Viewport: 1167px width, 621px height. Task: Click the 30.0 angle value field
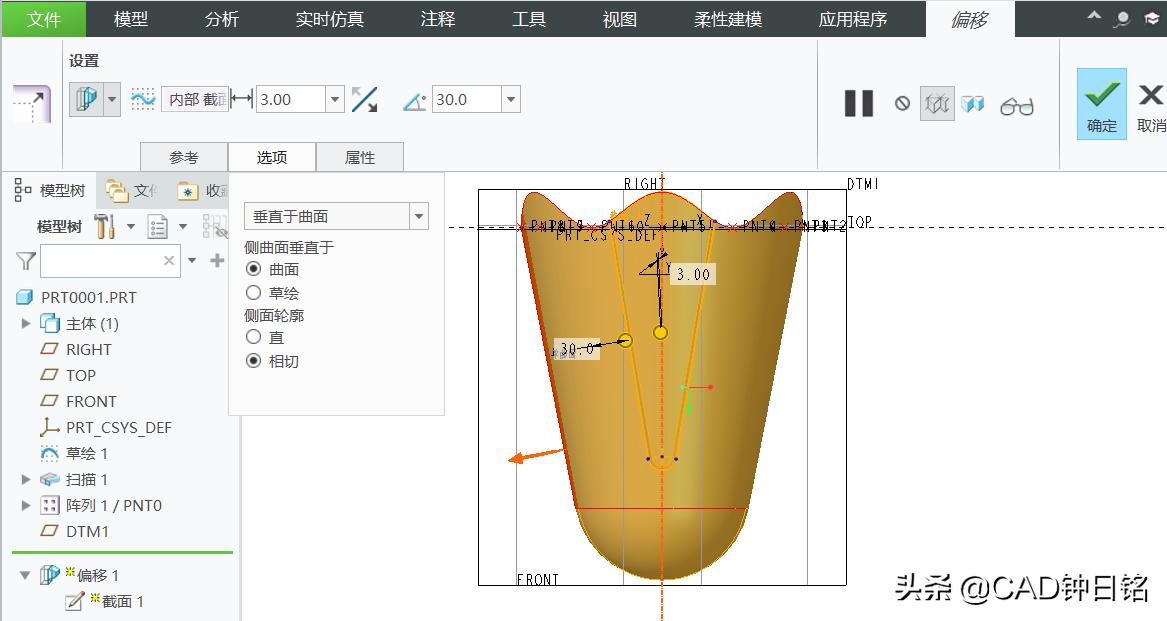[467, 99]
